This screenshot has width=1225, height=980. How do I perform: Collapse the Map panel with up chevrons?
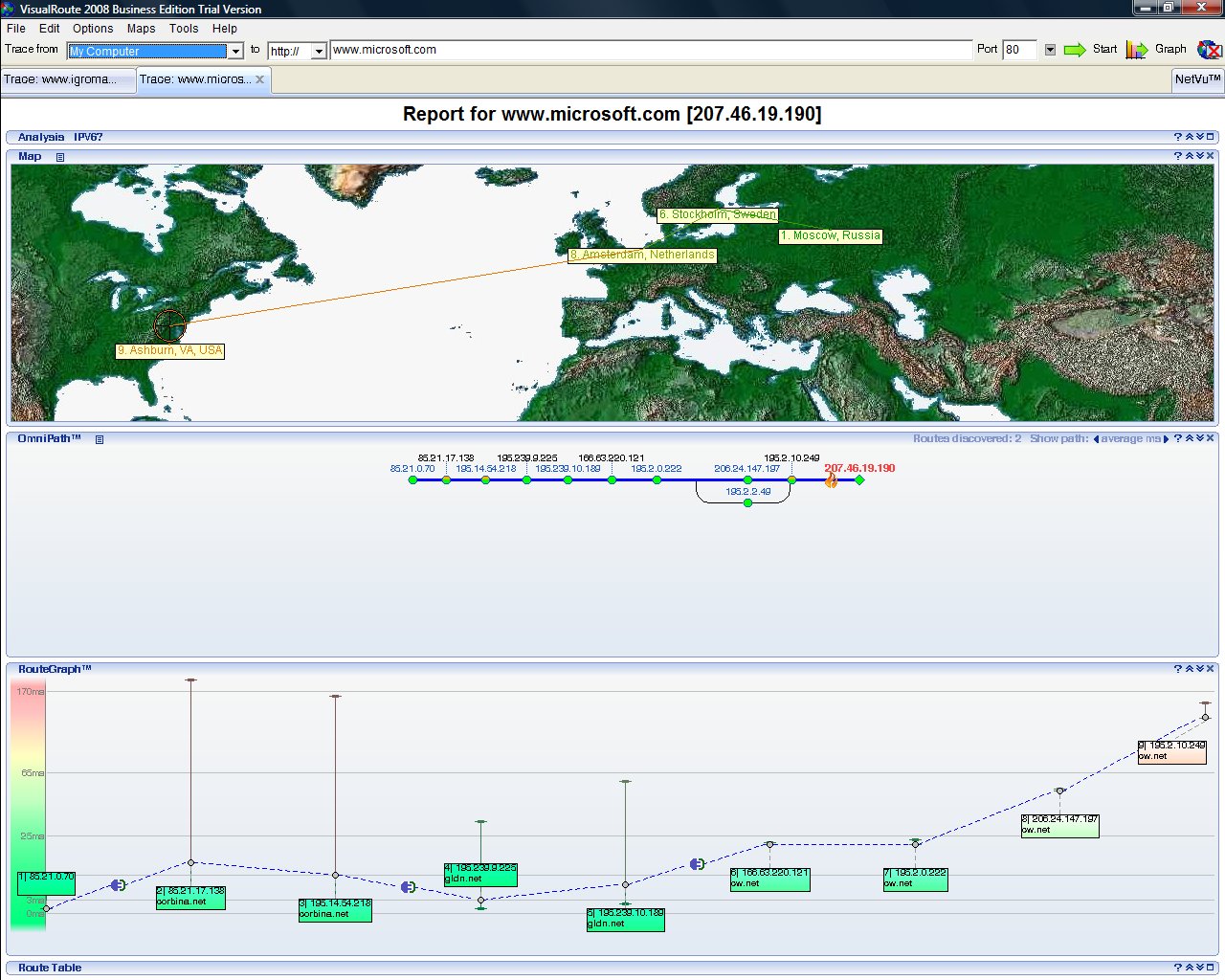pos(1189,156)
